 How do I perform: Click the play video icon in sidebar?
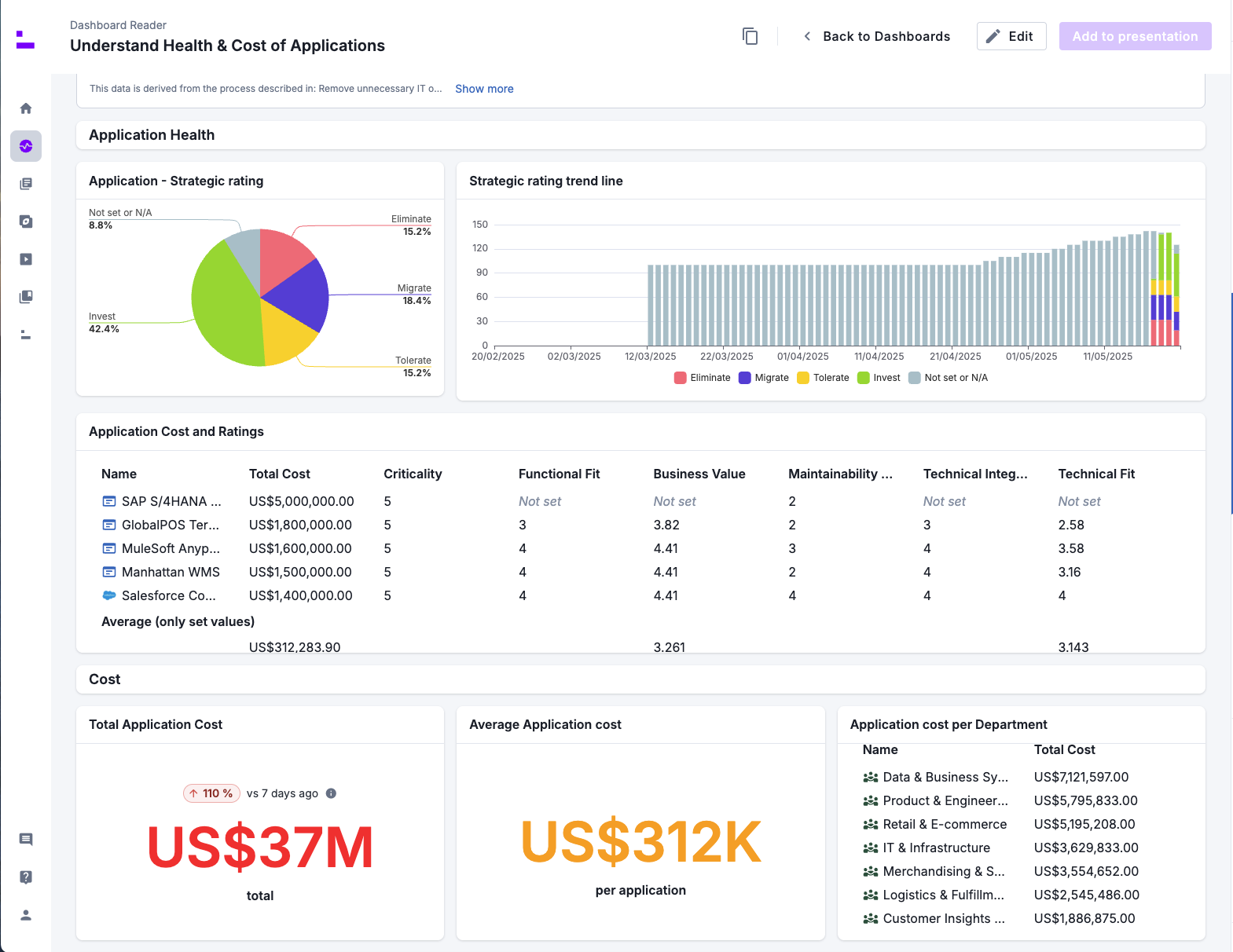pos(26,259)
